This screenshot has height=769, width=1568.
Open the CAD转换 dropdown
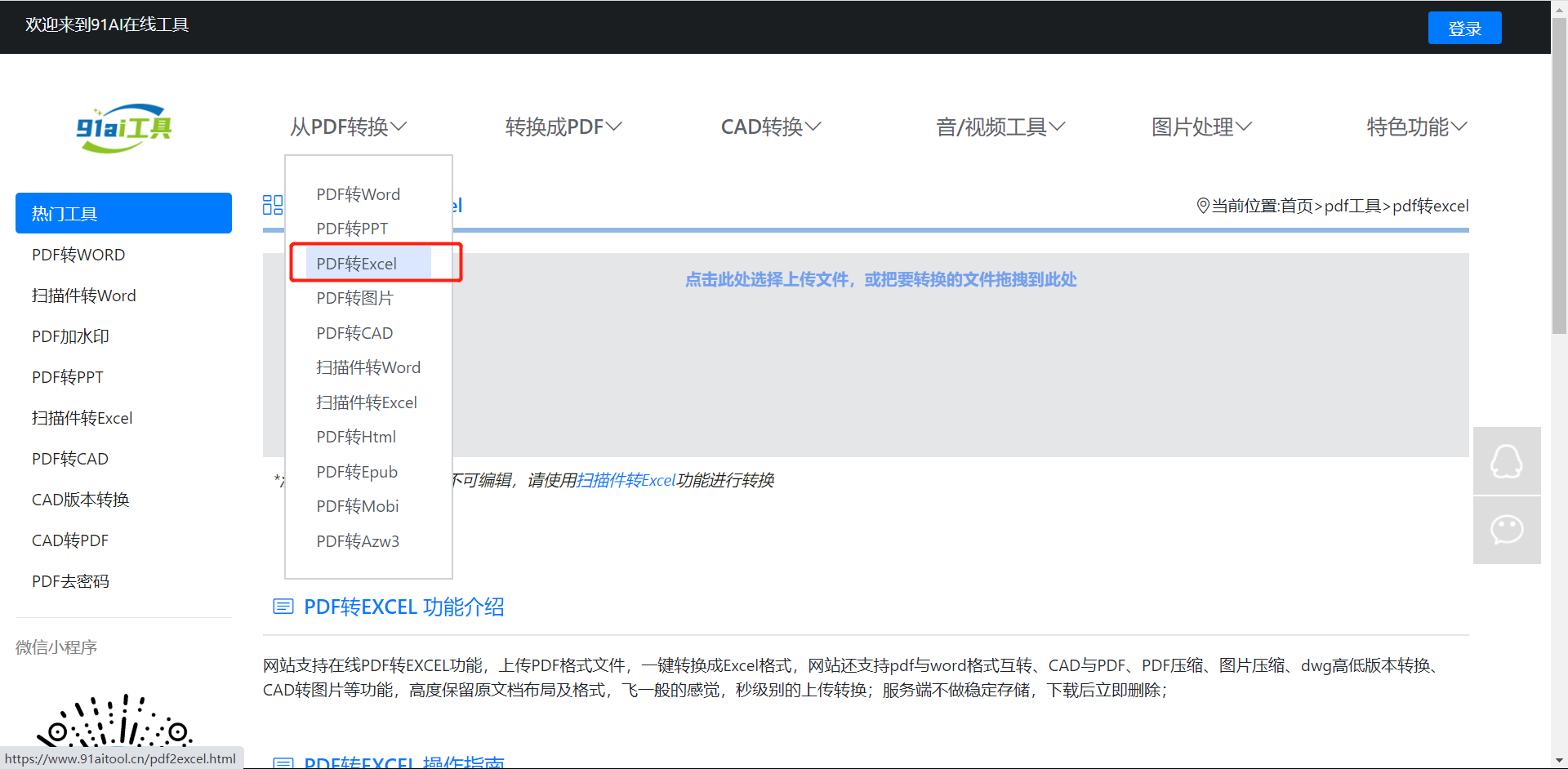(x=770, y=127)
